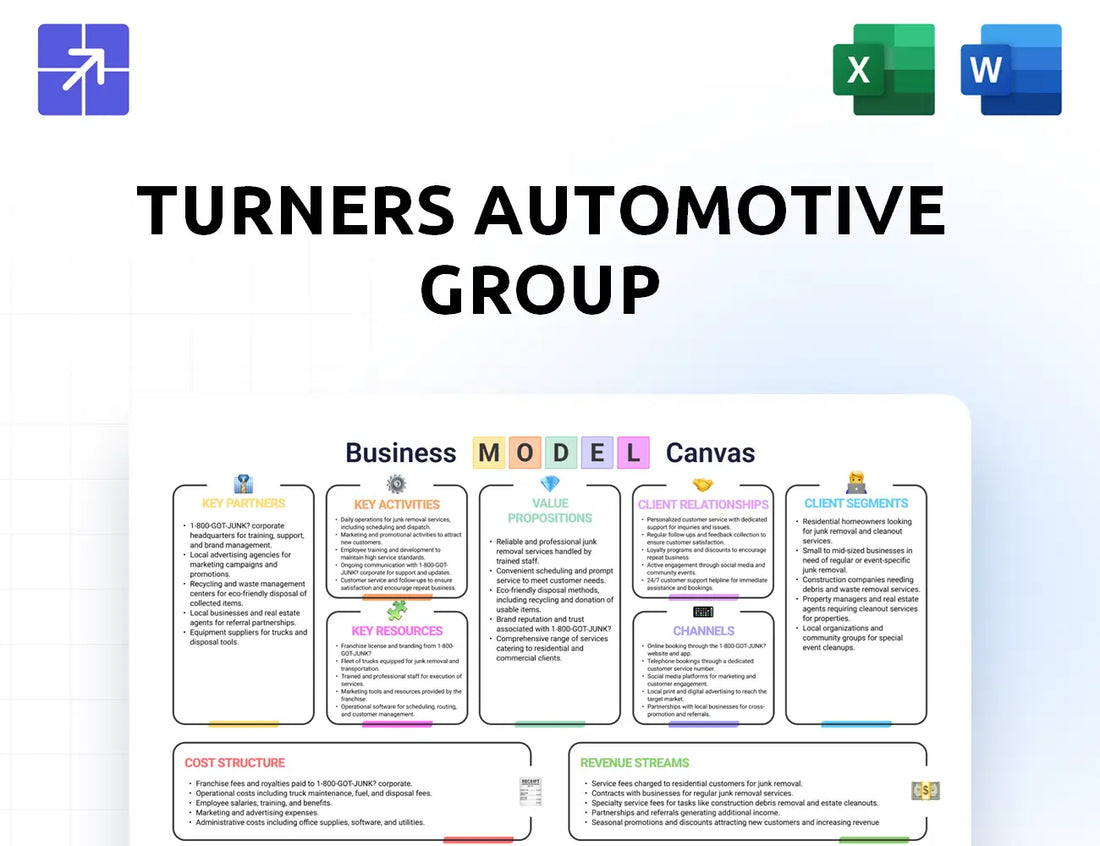Viewport: 1100px width, 846px height.
Task: Open the Microsoft Word icon
Action: [x=1011, y=69]
